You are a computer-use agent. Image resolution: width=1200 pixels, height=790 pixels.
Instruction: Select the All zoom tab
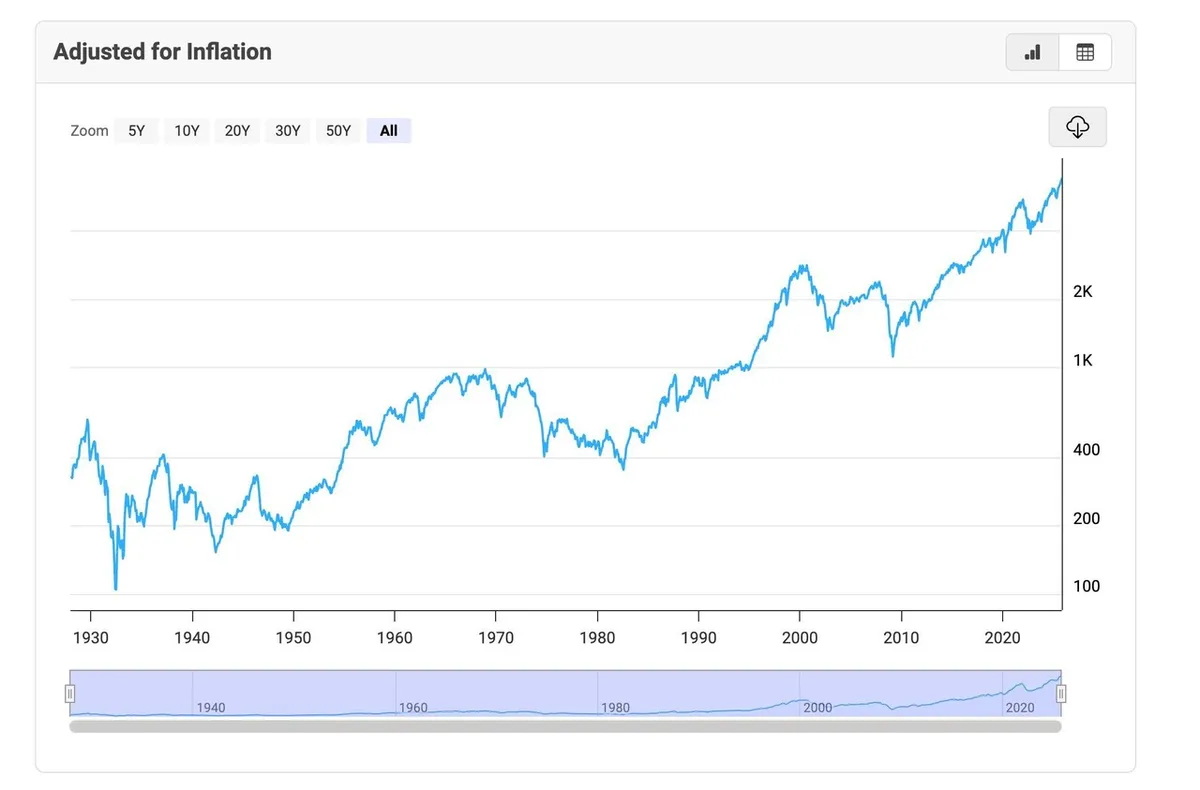click(389, 131)
